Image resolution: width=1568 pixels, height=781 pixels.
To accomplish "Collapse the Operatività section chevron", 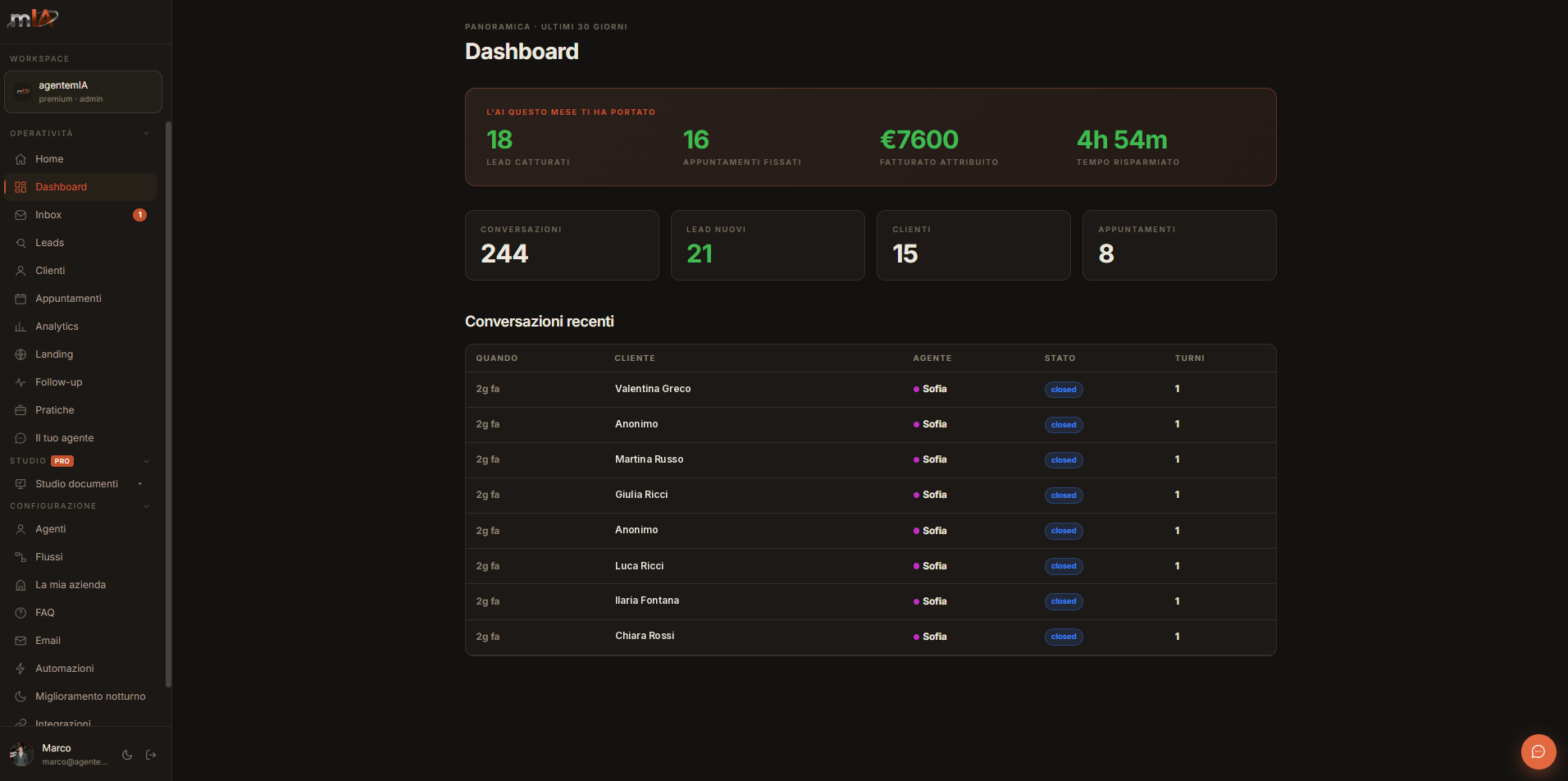I will coord(147,134).
